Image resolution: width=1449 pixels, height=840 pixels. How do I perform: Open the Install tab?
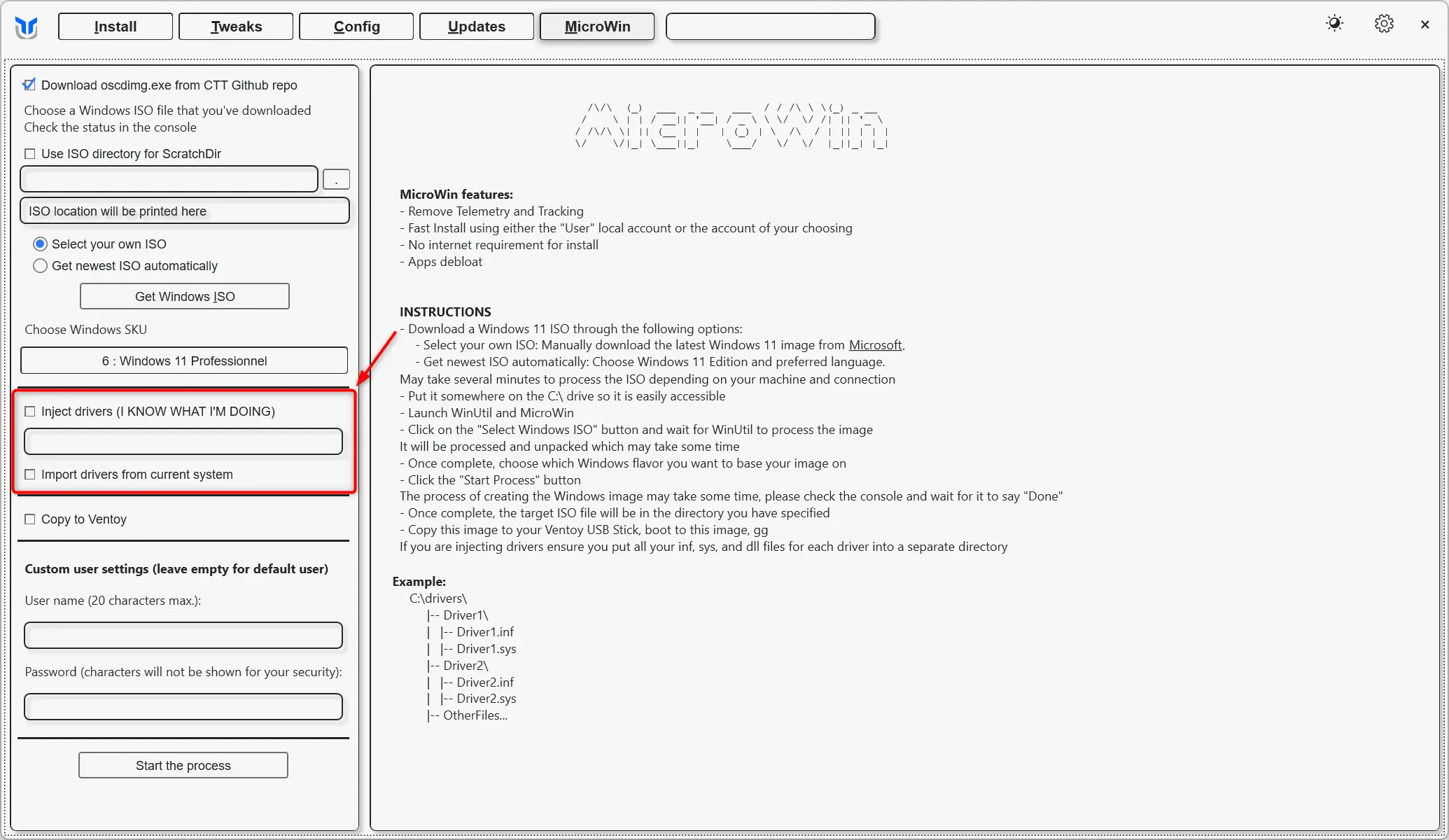(x=115, y=26)
